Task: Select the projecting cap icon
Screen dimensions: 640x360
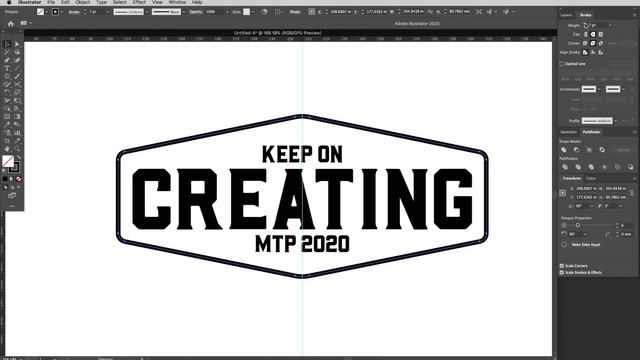Action: [600, 34]
